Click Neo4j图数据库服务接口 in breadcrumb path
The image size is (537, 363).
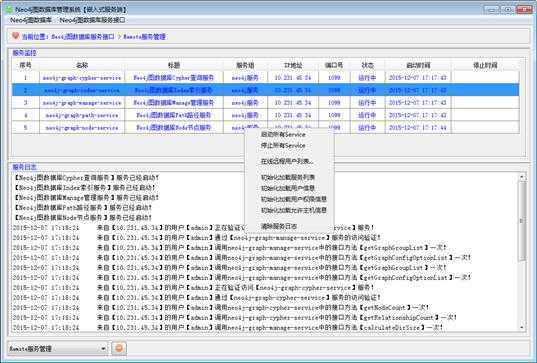(83, 37)
